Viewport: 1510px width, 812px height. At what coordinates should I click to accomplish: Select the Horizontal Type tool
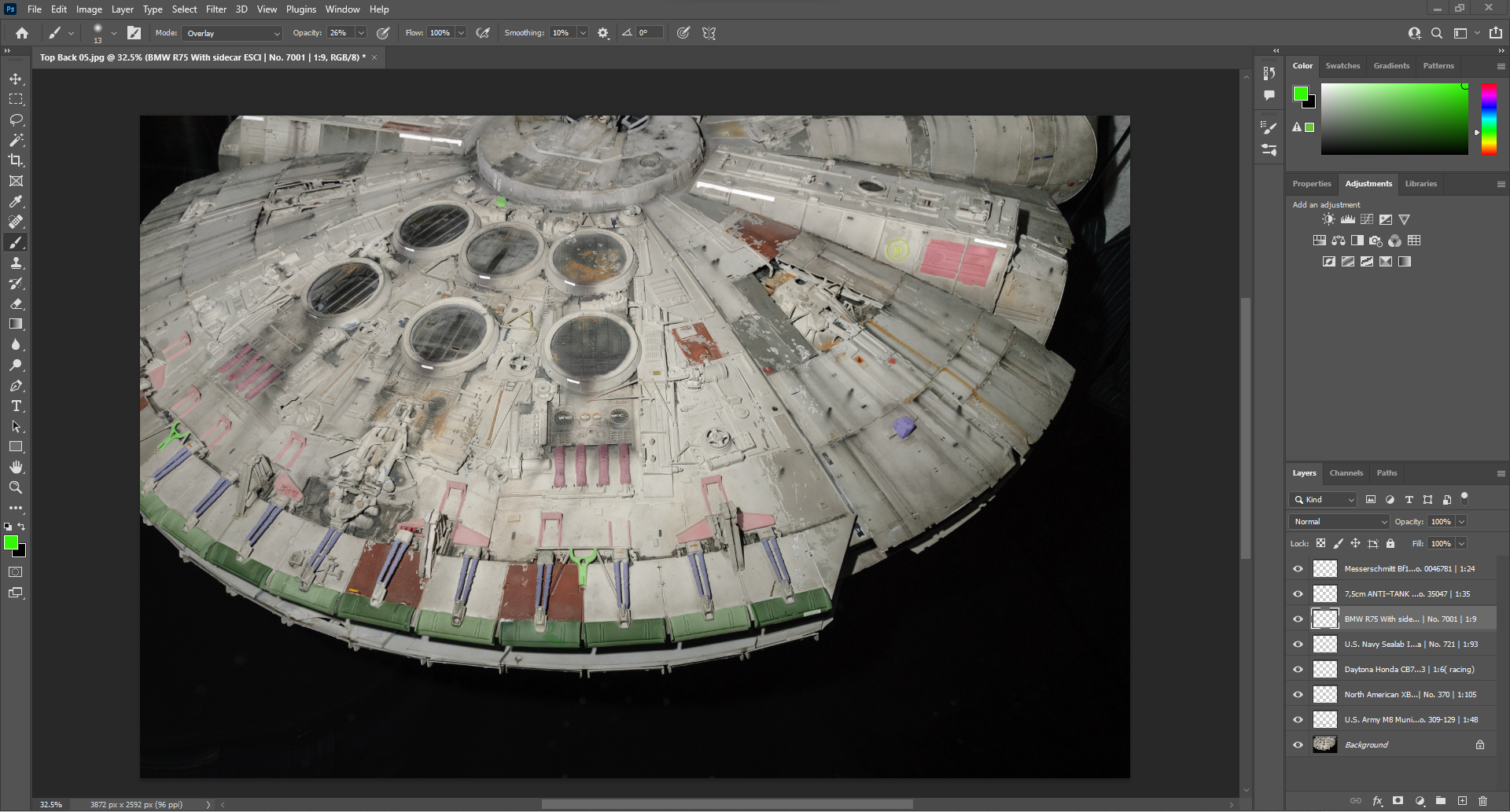pos(16,406)
